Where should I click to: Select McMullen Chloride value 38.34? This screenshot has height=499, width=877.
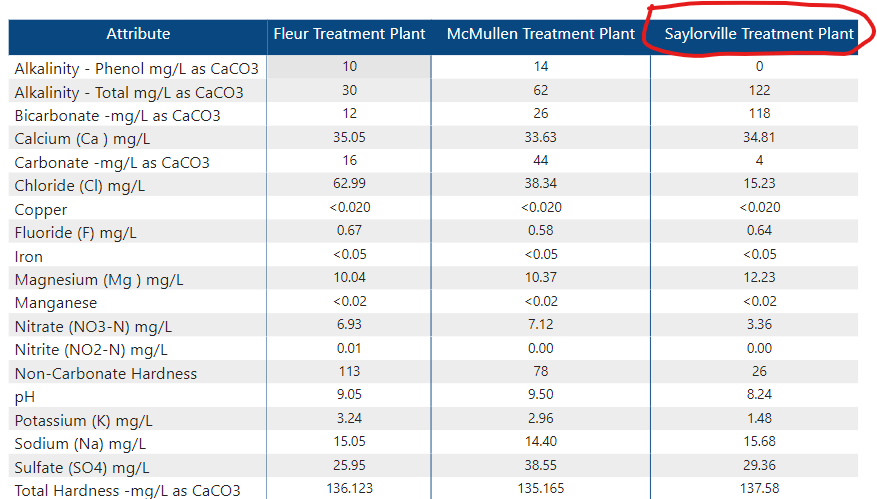pos(541,183)
